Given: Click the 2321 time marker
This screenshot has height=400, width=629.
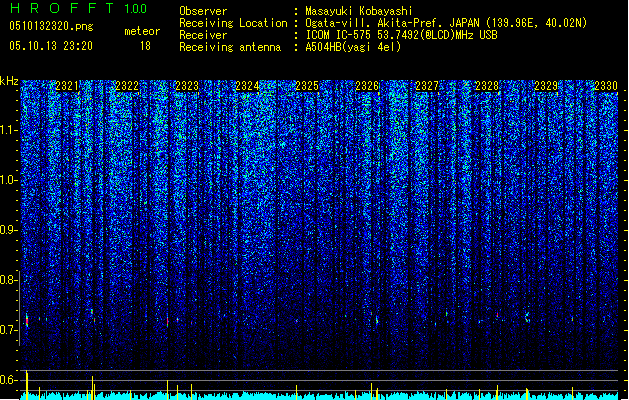Looking at the screenshot, I should (67, 86).
